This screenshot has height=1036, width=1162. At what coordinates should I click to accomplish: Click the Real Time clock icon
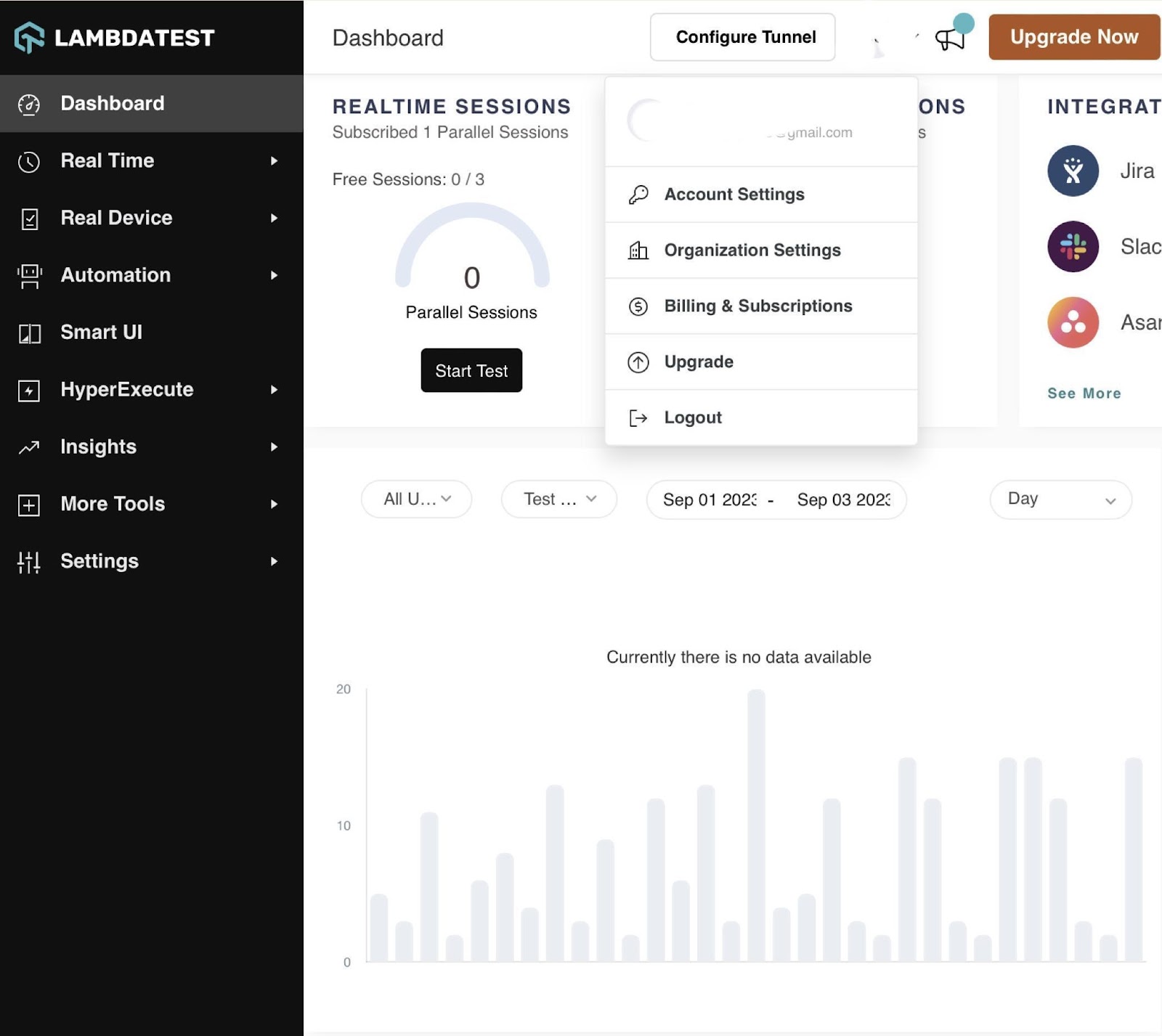[x=29, y=161]
